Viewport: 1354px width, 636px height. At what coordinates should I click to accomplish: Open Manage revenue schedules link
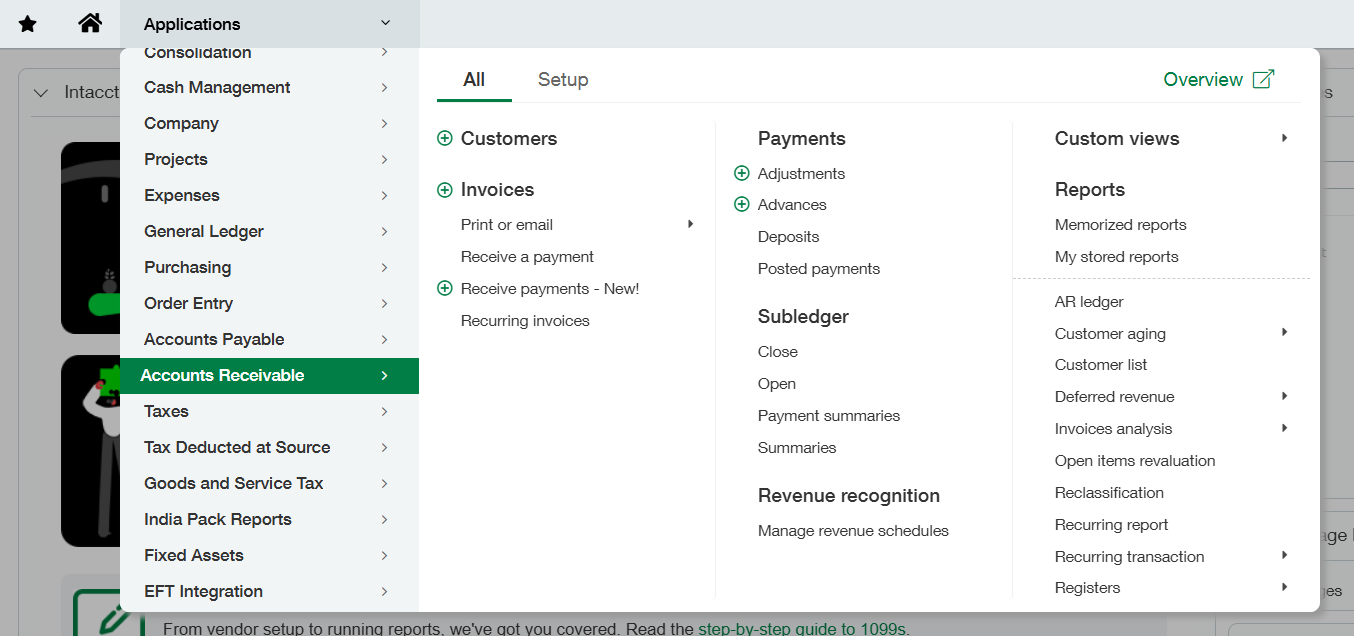tap(853, 531)
